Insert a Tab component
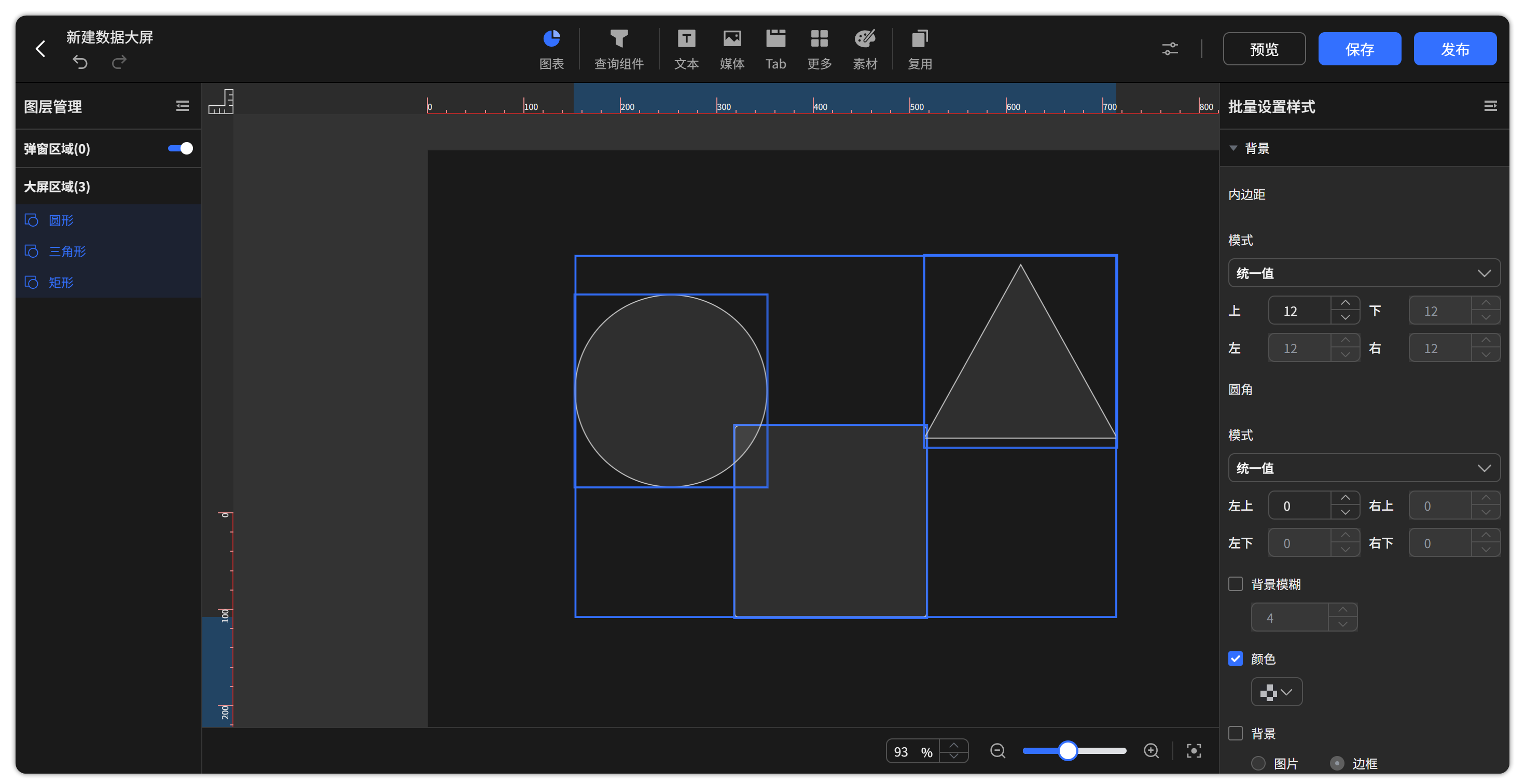1525x784 pixels. 775,50
